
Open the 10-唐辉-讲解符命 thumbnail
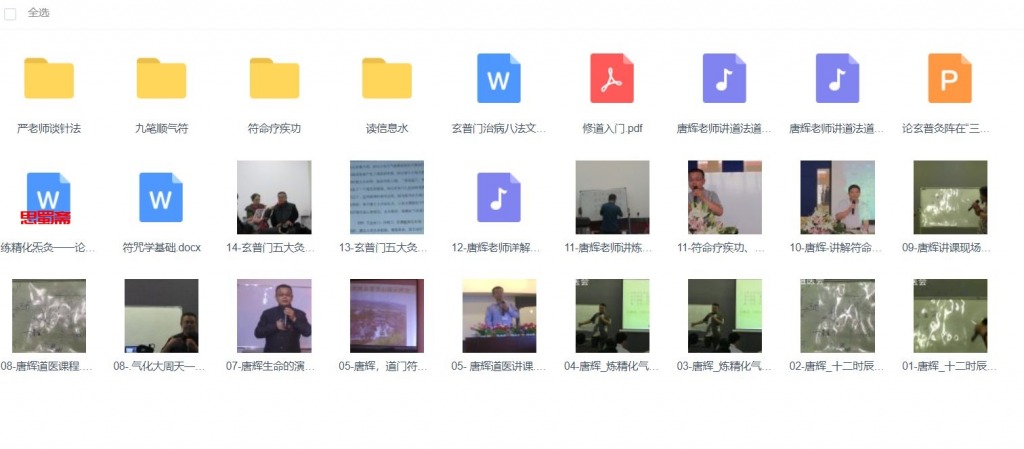(x=838, y=197)
